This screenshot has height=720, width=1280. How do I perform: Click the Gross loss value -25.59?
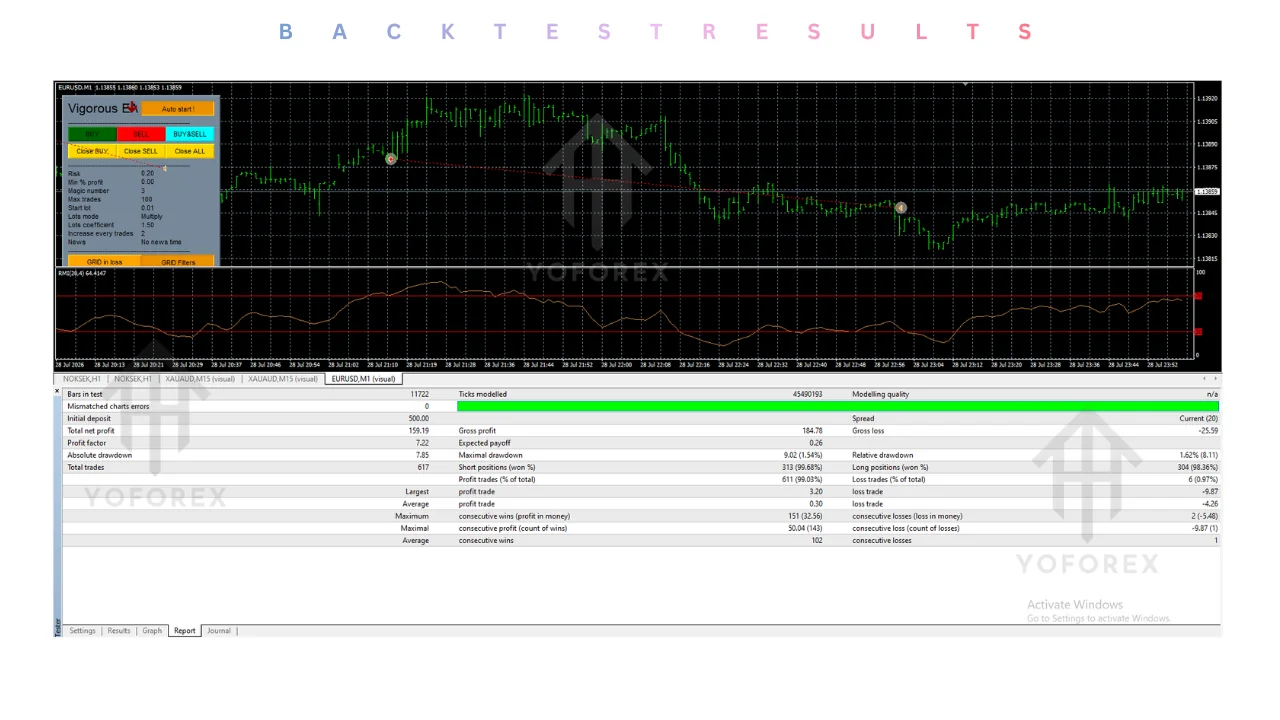(1207, 431)
